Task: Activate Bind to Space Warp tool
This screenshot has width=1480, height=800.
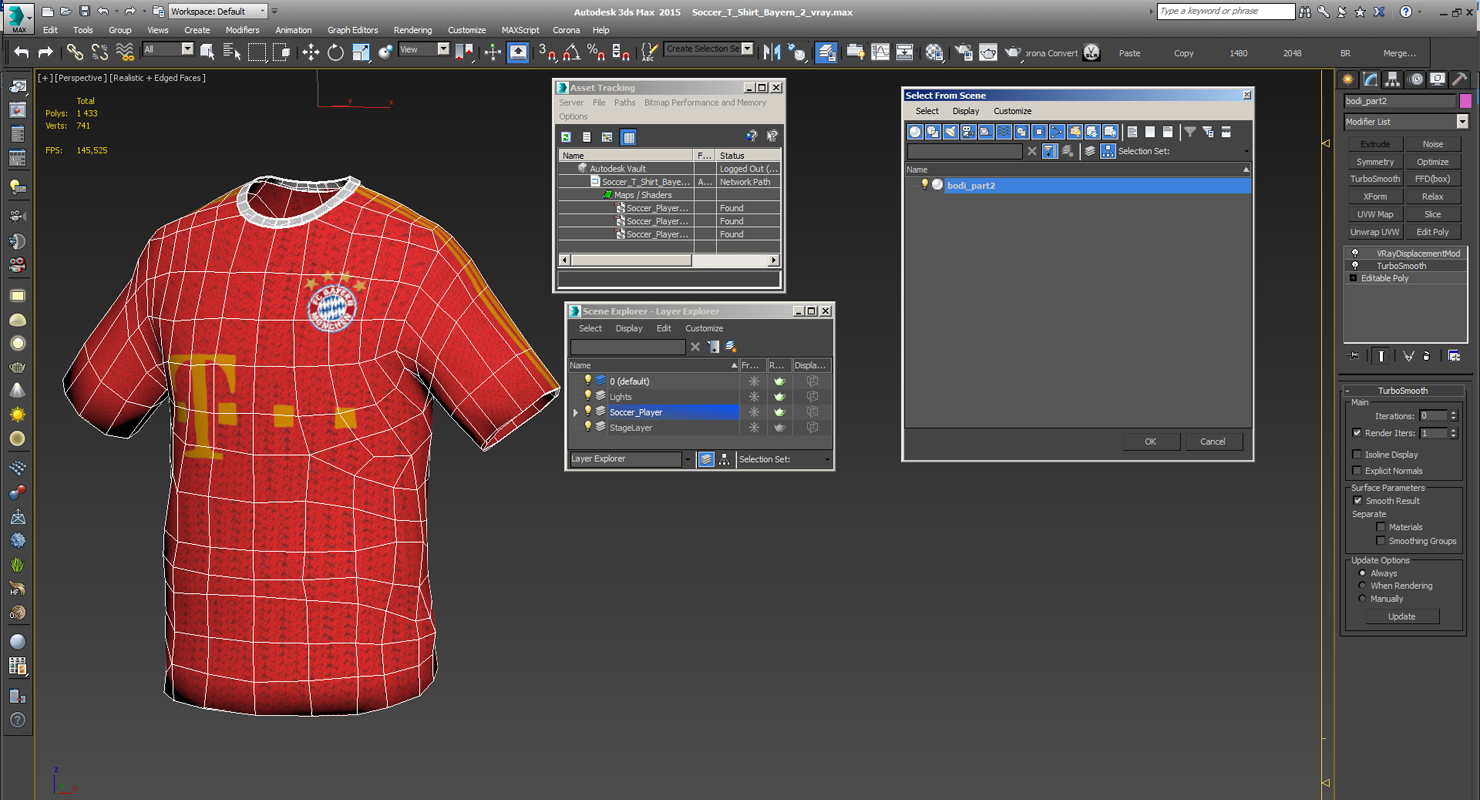Action: click(124, 52)
